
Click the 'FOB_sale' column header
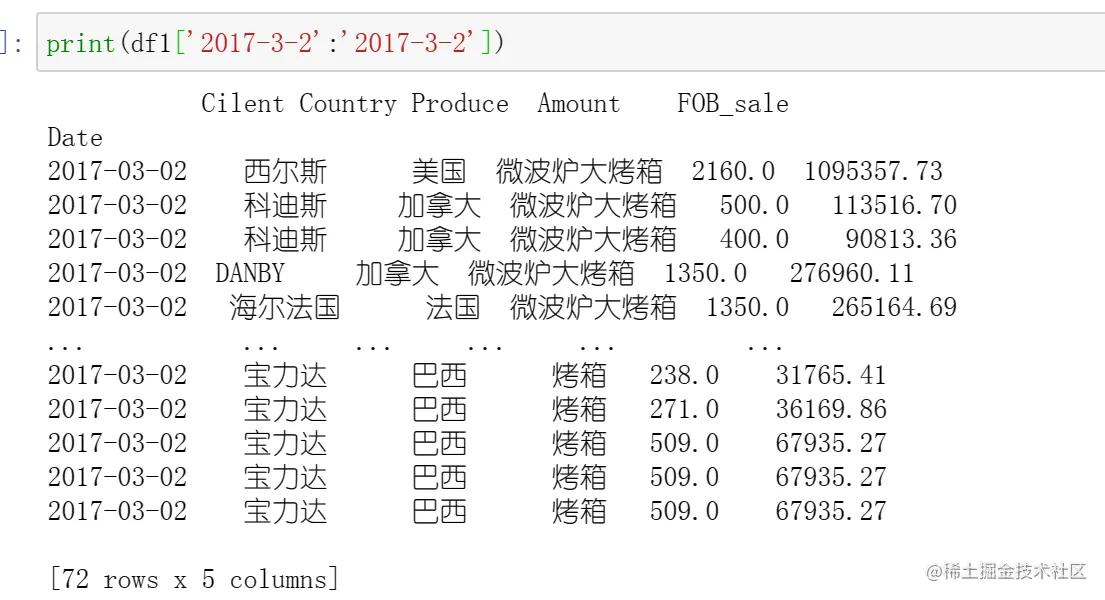(733, 104)
